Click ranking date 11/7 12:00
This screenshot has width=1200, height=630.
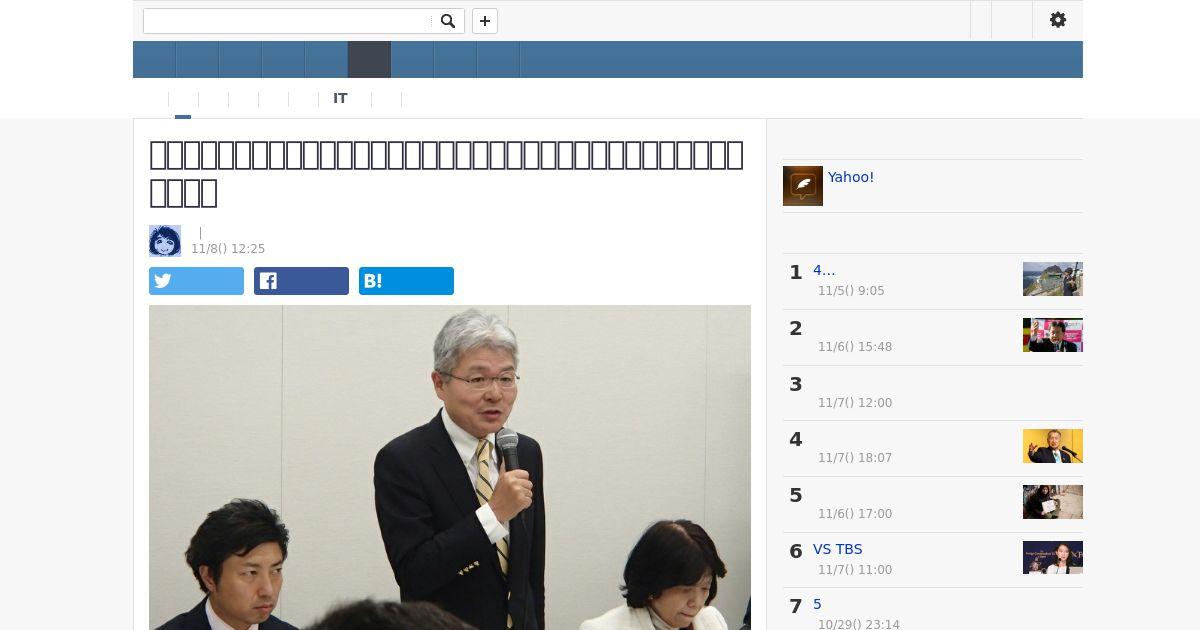855,403
